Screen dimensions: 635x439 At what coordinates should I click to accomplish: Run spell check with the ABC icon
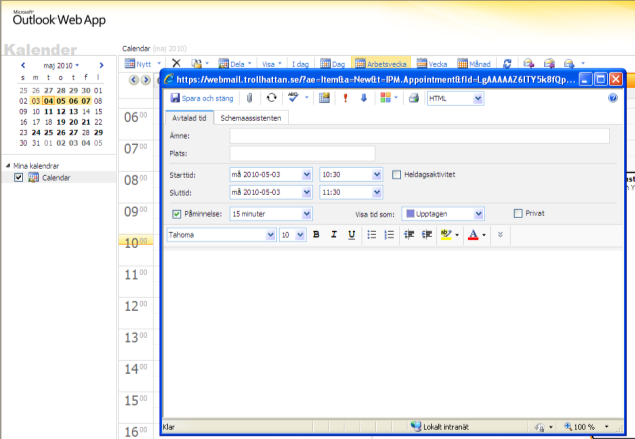tap(293, 97)
